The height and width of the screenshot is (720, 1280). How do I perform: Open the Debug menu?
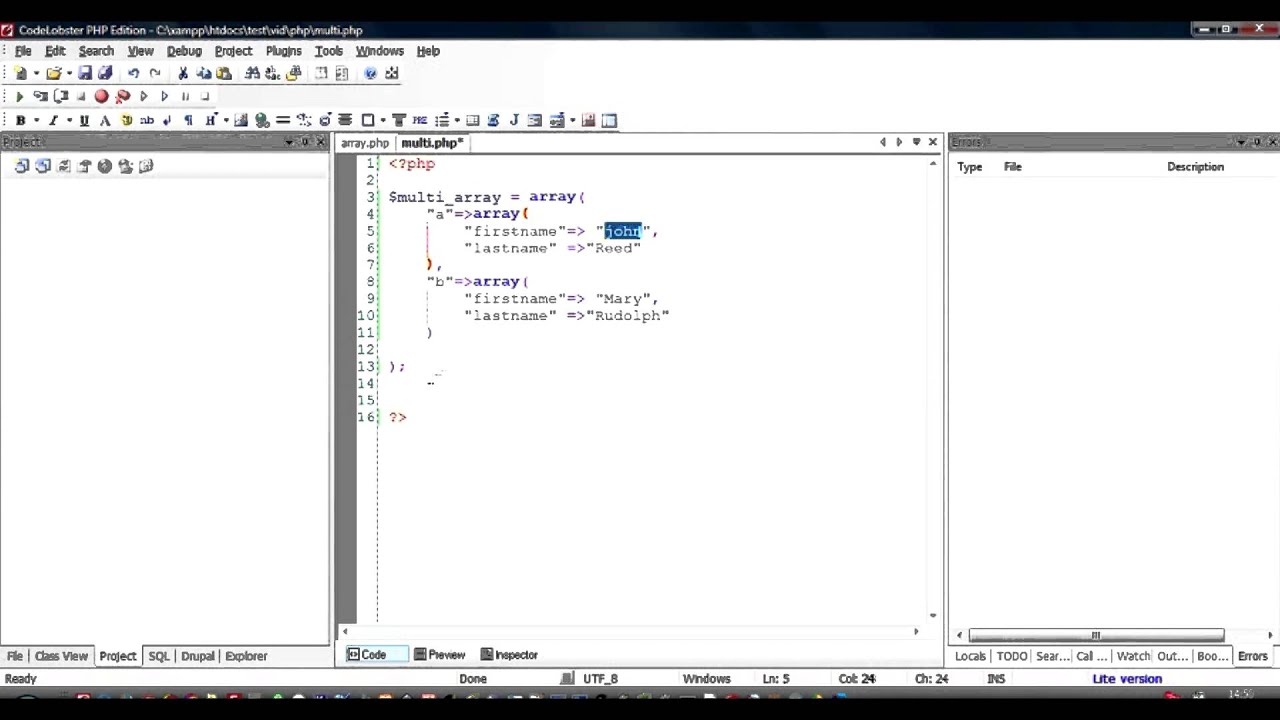(x=184, y=51)
